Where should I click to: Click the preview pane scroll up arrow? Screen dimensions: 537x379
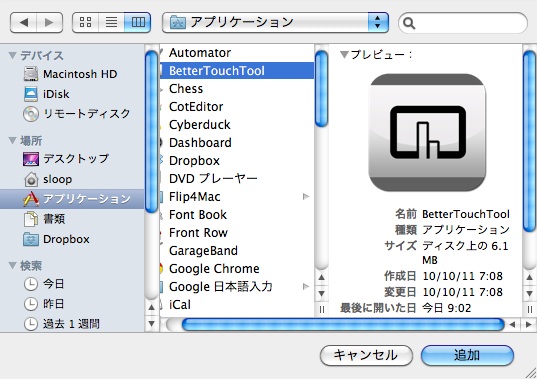coord(529,277)
